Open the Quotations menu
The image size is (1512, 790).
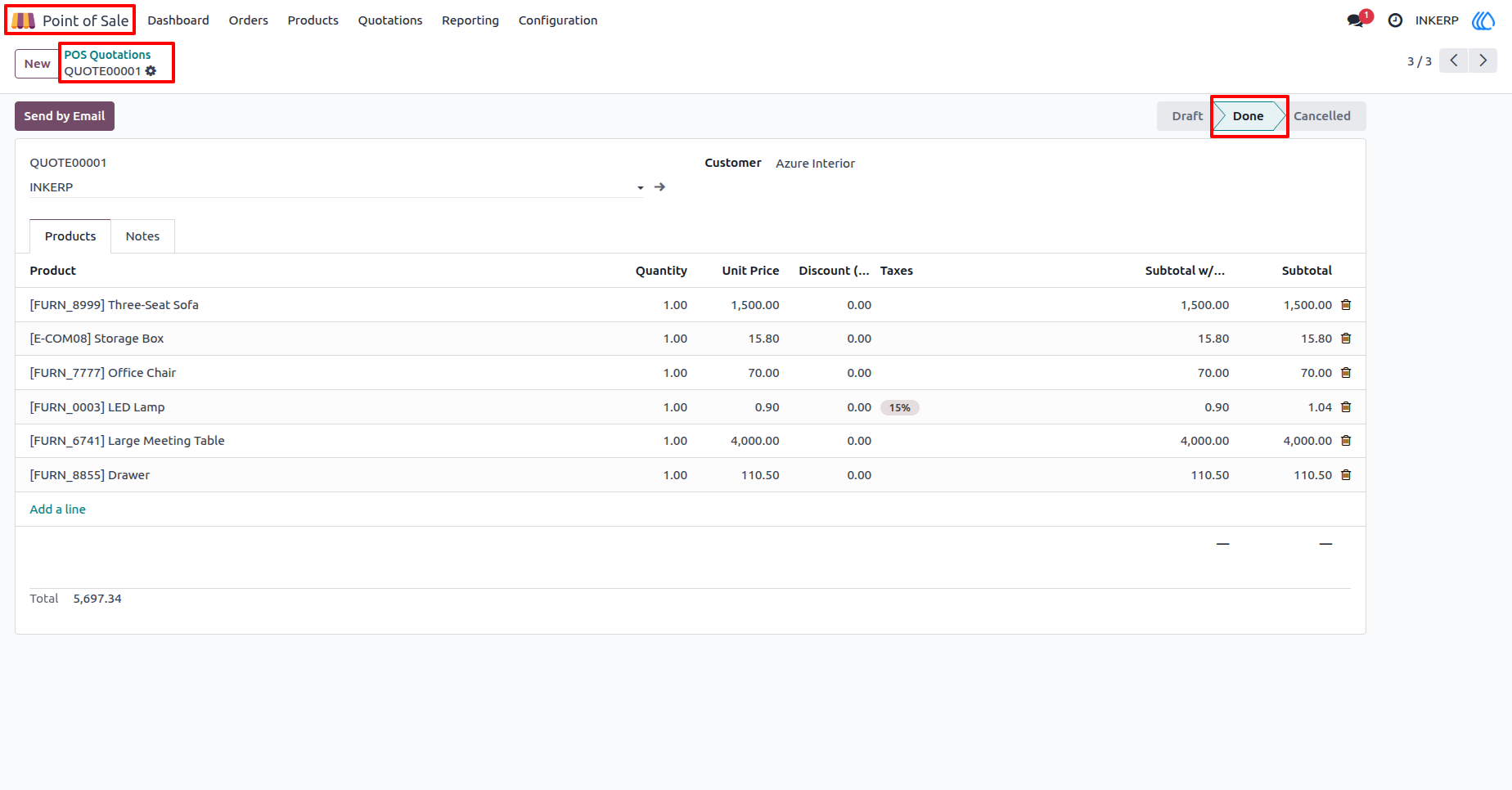pos(390,20)
